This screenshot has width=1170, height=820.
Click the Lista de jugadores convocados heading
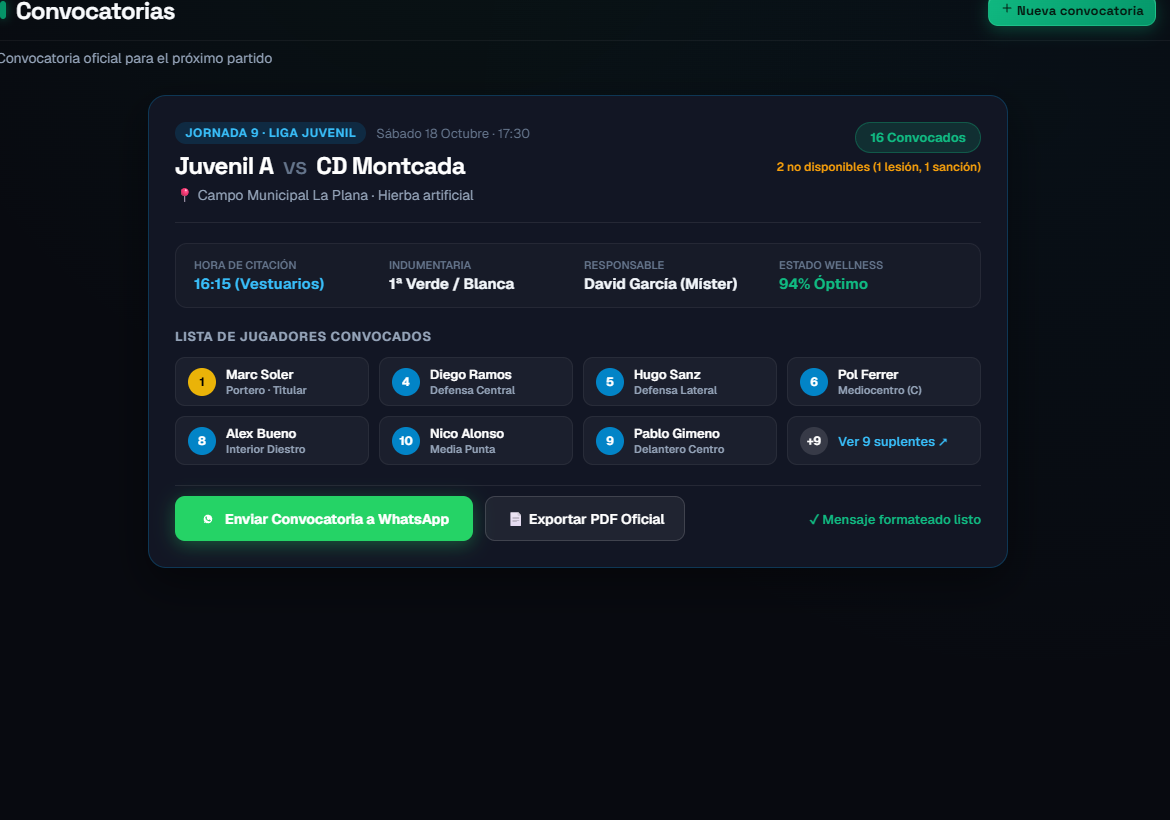point(303,337)
